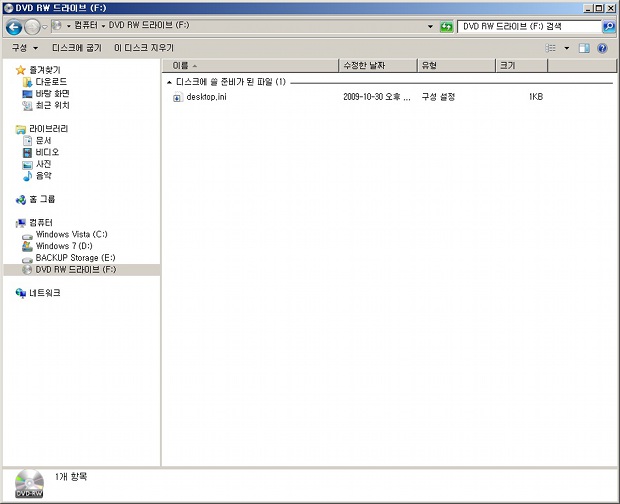Select 네트워크 in the navigation pane
This screenshot has width=620, height=504.
(x=45, y=293)
